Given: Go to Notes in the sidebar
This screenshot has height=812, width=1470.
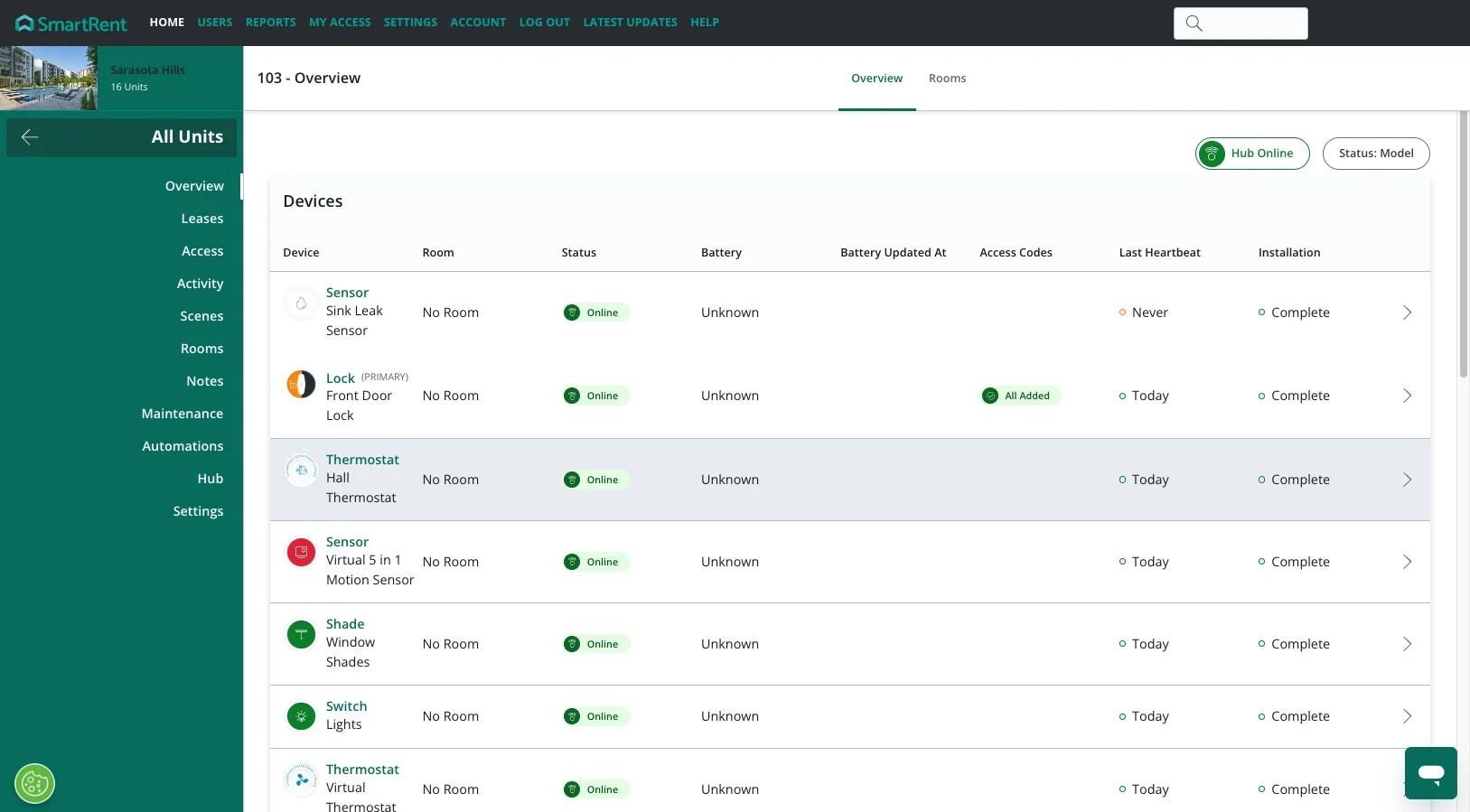Looking at the screenshot, I should coord(205,381).
